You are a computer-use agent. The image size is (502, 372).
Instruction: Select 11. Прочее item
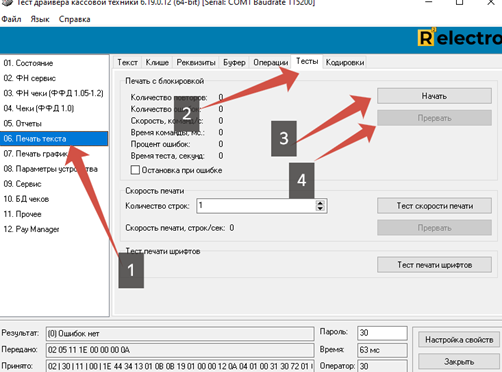point(54,214)
